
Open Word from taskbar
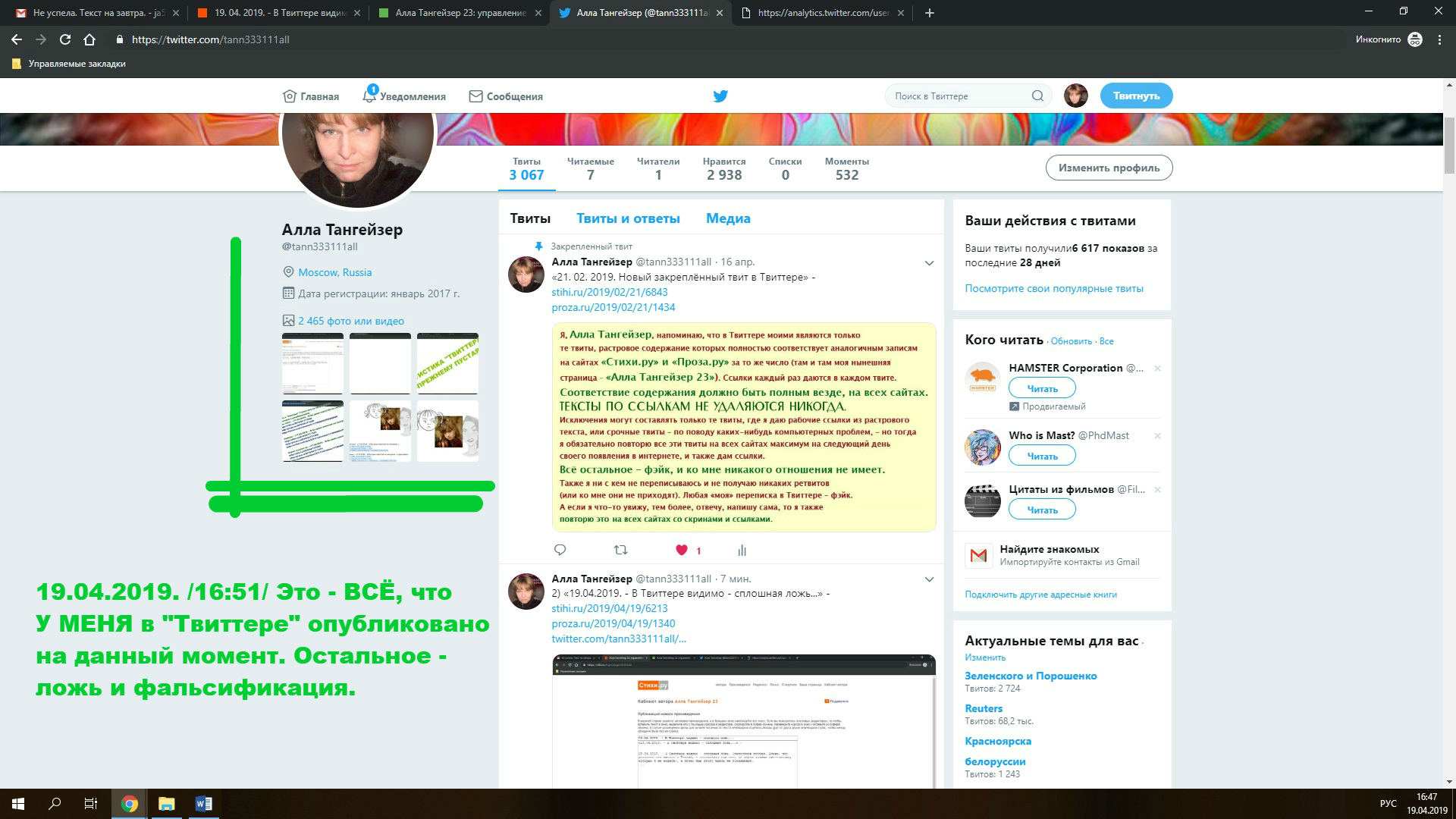(x=203, y=804)
